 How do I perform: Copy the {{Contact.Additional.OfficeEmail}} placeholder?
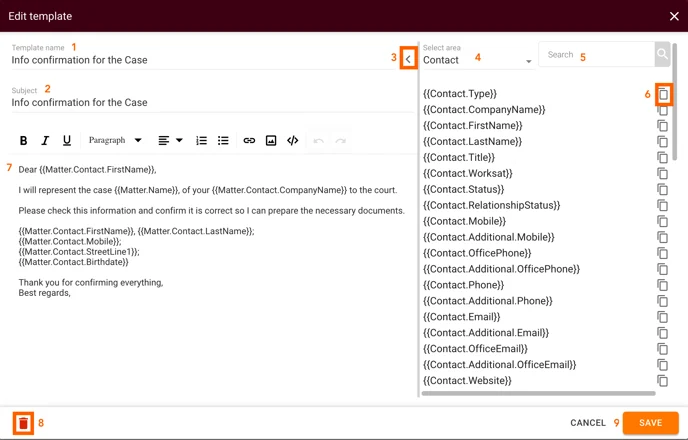tap(663, 365)
